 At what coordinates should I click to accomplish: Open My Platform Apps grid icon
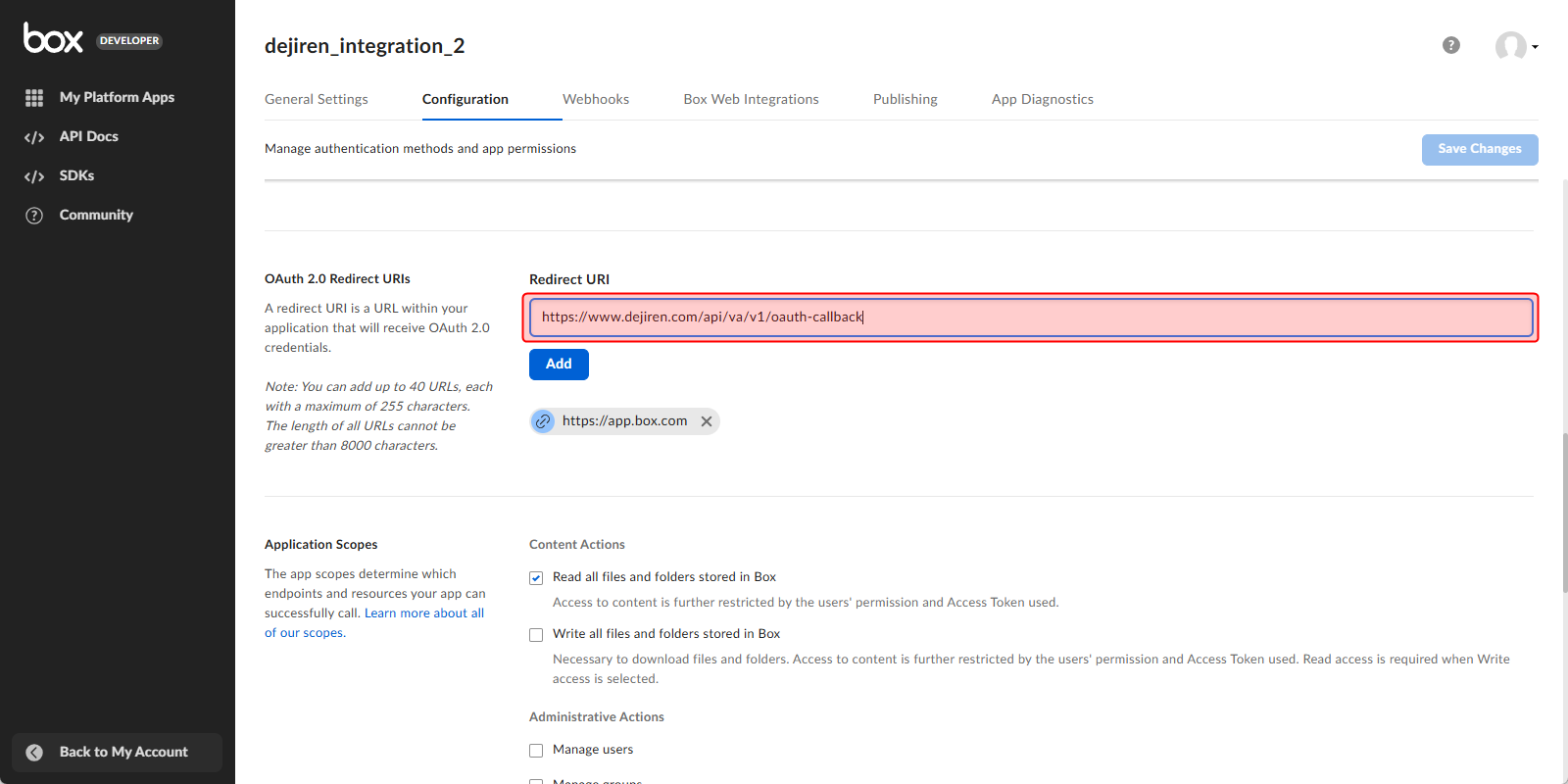coord(34,98)
